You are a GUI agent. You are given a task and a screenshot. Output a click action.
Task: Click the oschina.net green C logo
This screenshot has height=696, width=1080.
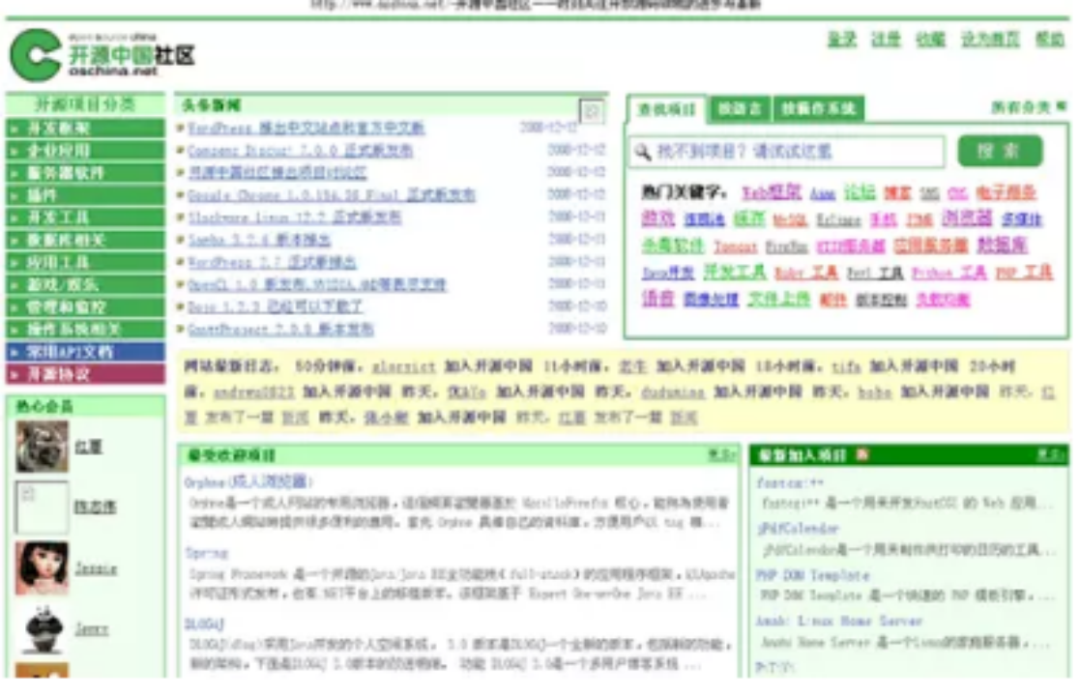click(36, 55)
